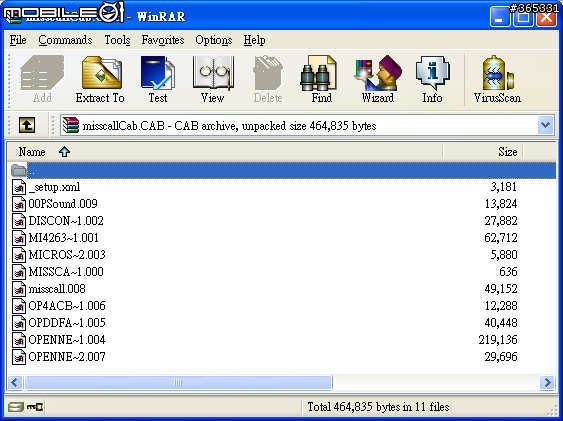563x421 pixels.
Task: Open the File menu
Action: click(x=18, y=40)
